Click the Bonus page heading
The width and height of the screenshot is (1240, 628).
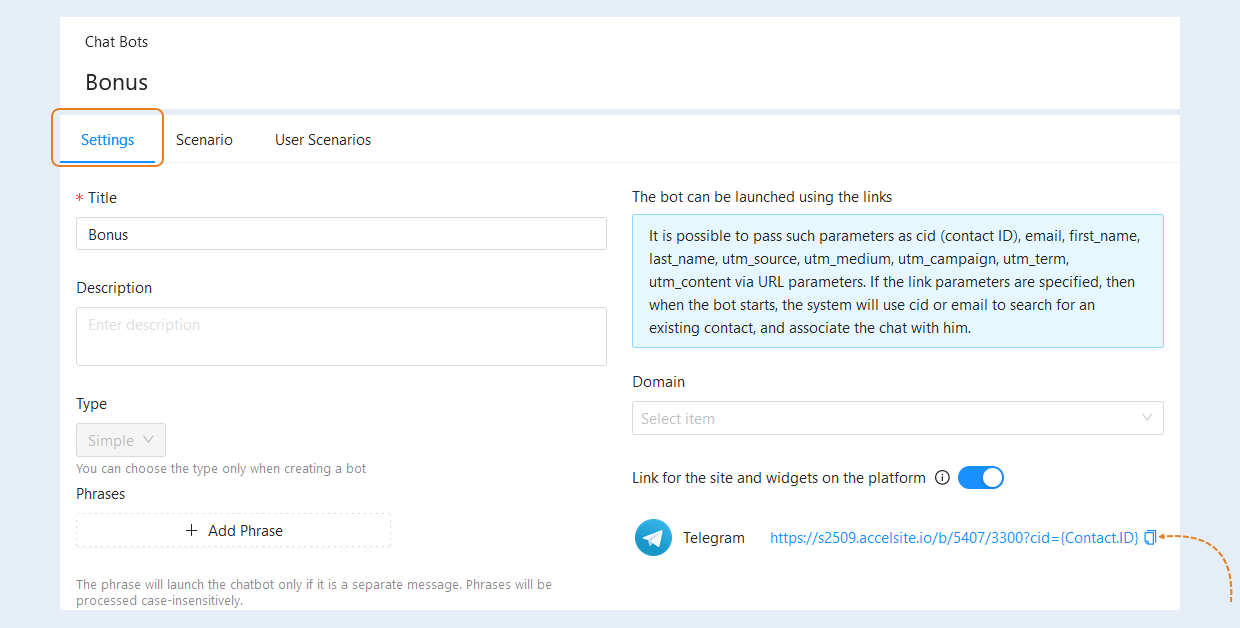coord(116,82)
